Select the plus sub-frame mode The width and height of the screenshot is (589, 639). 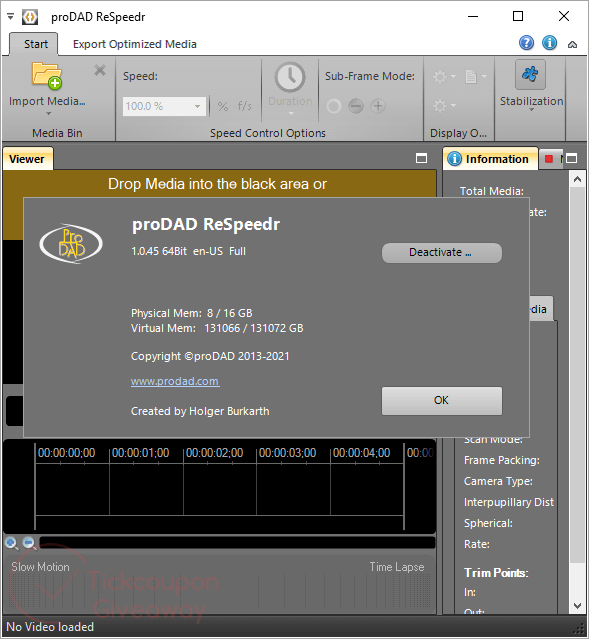click(378, 106)
